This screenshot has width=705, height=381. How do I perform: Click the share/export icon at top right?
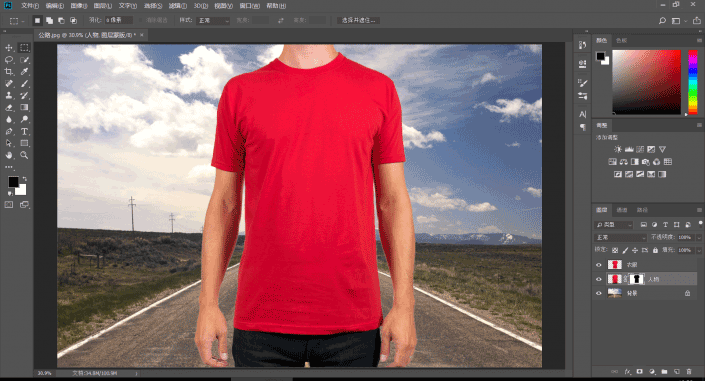point(696,21)
